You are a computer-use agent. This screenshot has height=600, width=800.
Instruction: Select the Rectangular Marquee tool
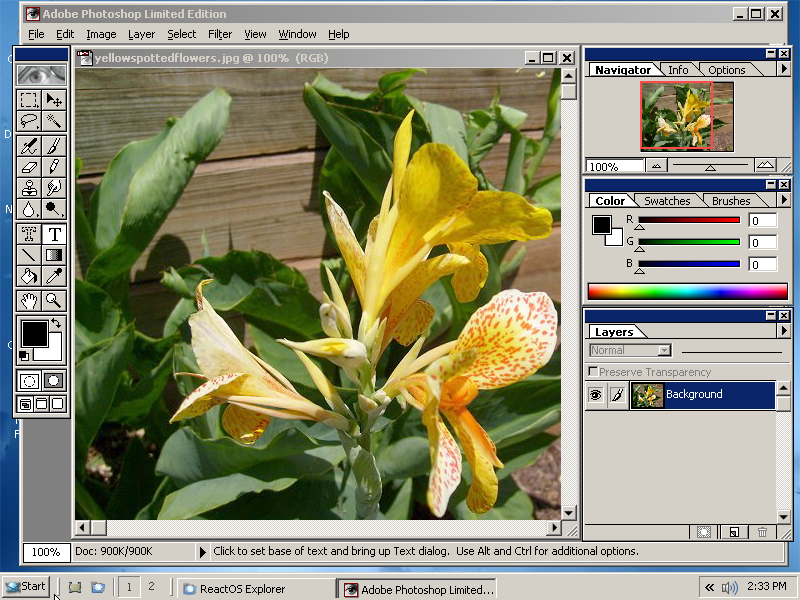point(29,100)
